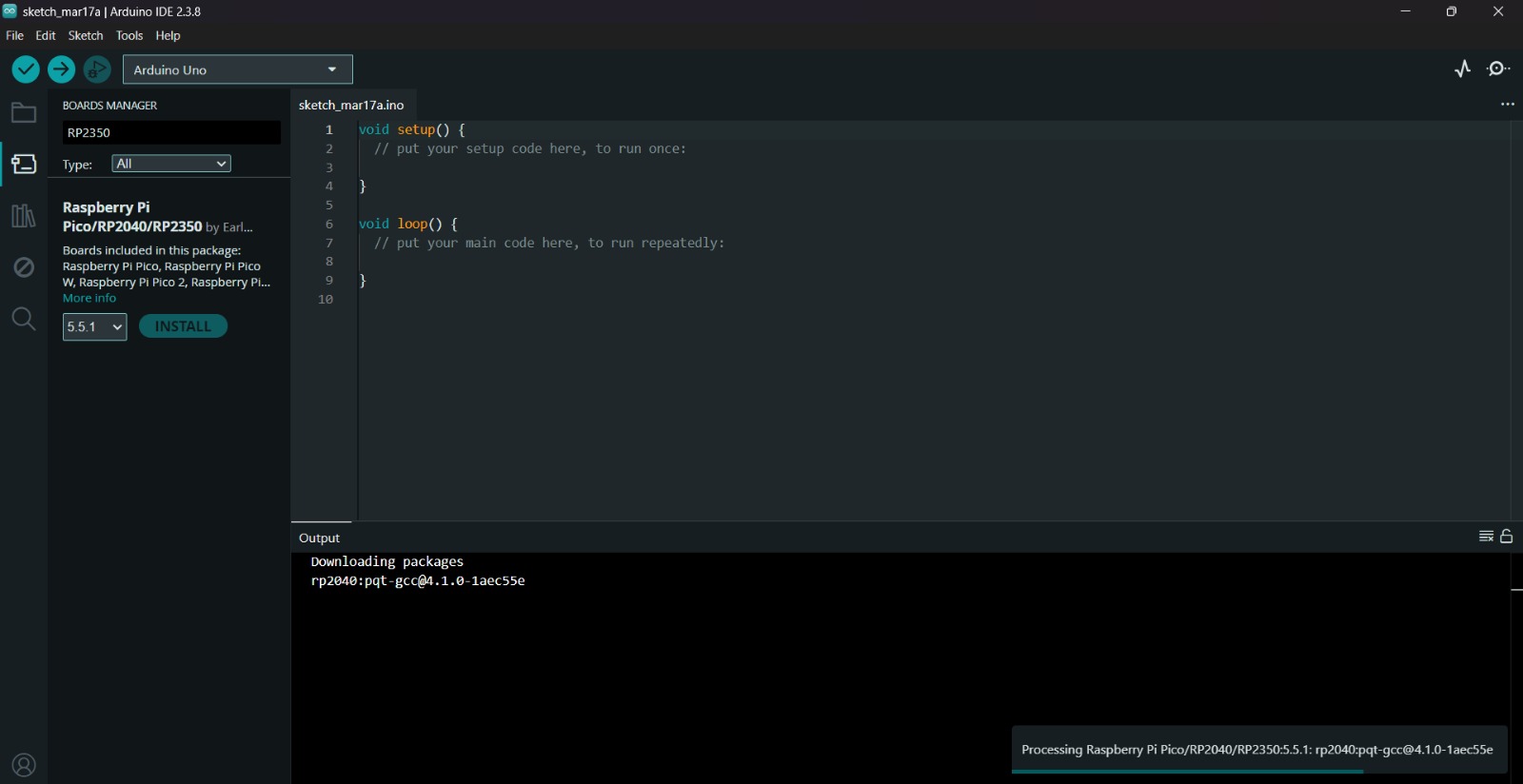Toggle the Boards Manager sidebar panel
Screen dimensions: 1523x784
click(x=24, y=165)
